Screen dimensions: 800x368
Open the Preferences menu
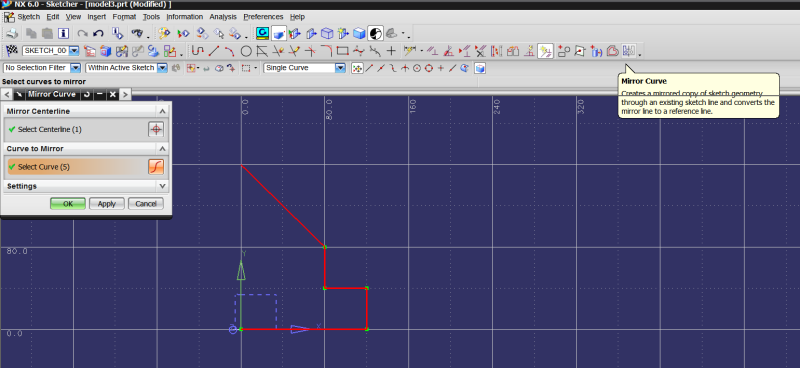pyautogui.click(x=263, y=17)
